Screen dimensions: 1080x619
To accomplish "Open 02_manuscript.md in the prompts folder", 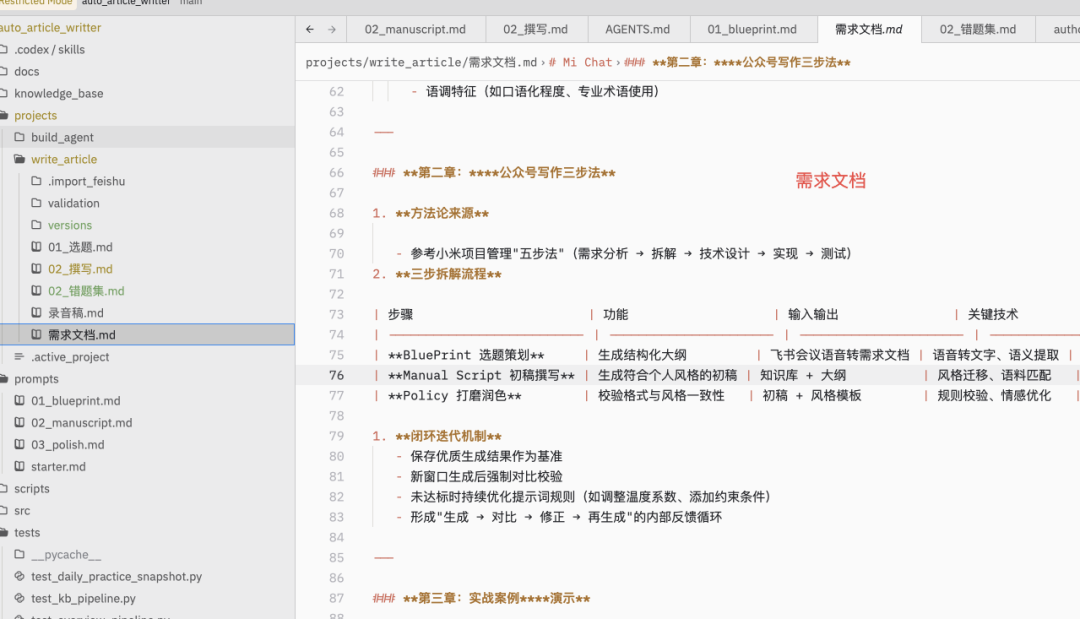I will click(x=81, y=422).
